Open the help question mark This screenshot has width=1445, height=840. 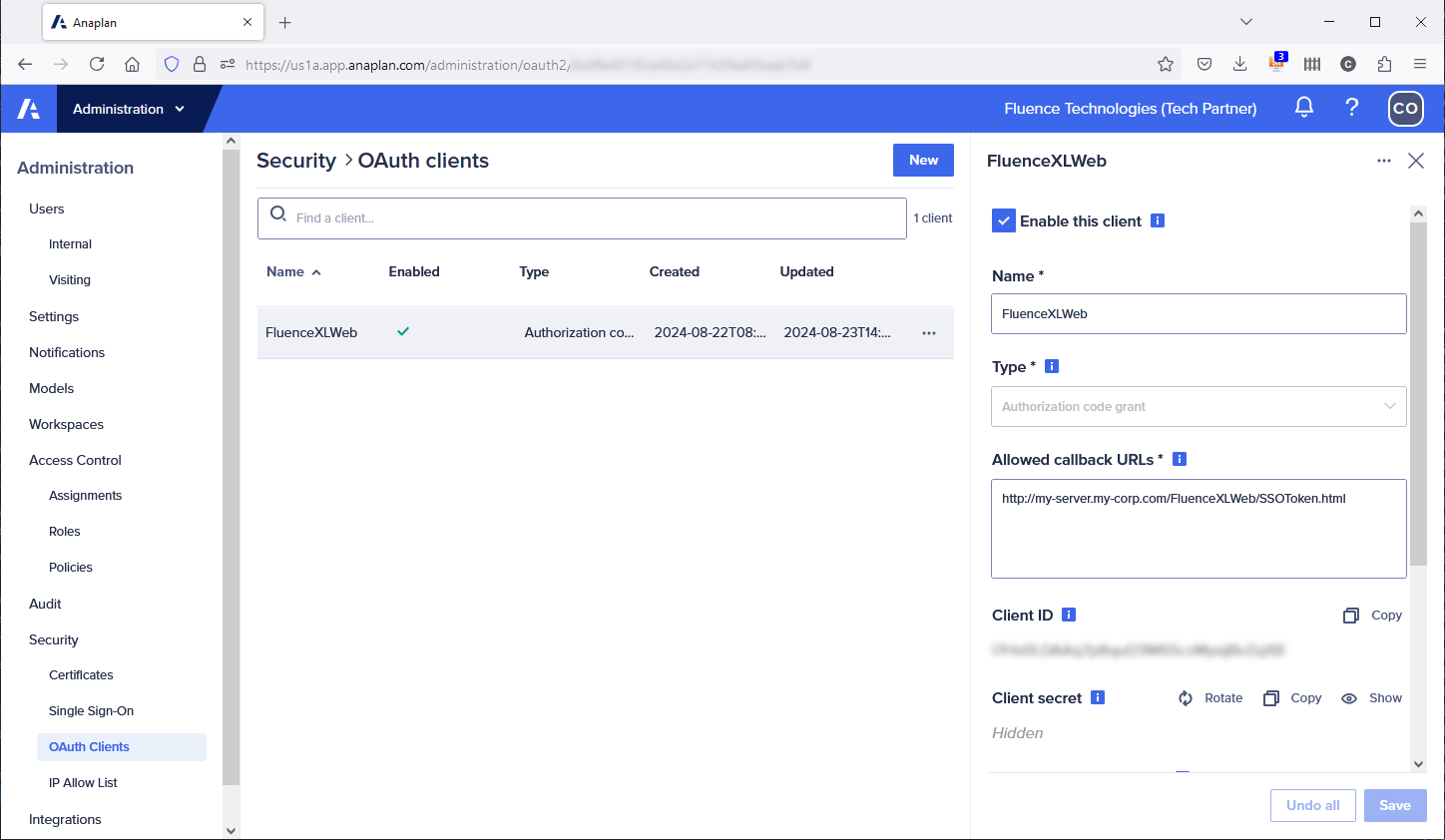pyautogui.click(x=1352, y=108)
